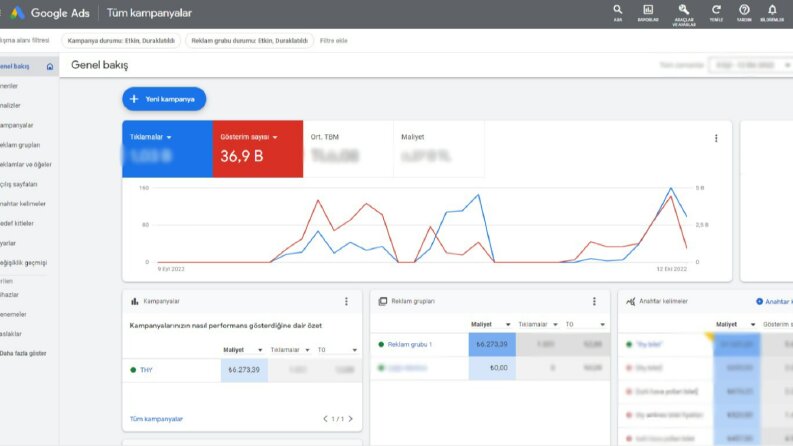Click green status dot next to THY
This screenshot has height=446, width=793.
[x=133, y=370]
